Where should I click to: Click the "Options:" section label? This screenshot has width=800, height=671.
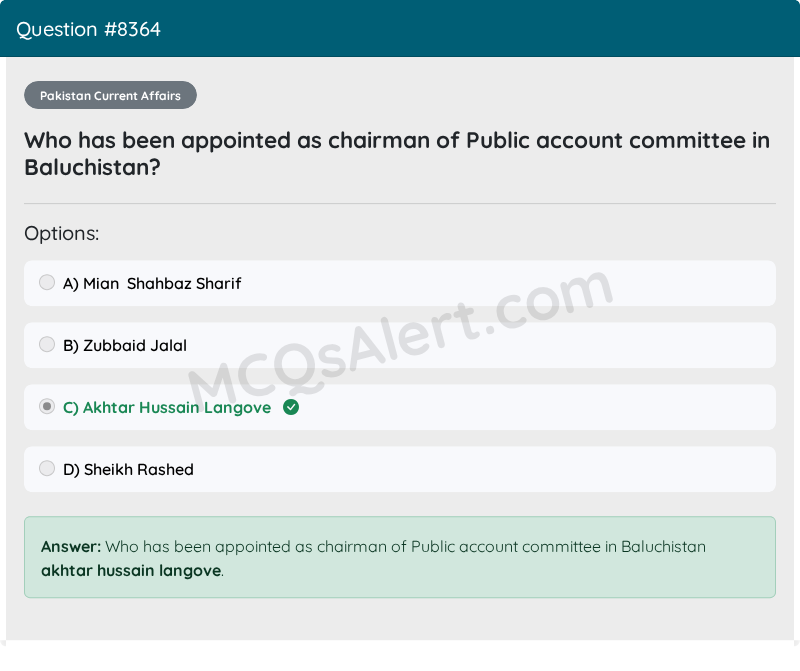(x=62, y=234)
